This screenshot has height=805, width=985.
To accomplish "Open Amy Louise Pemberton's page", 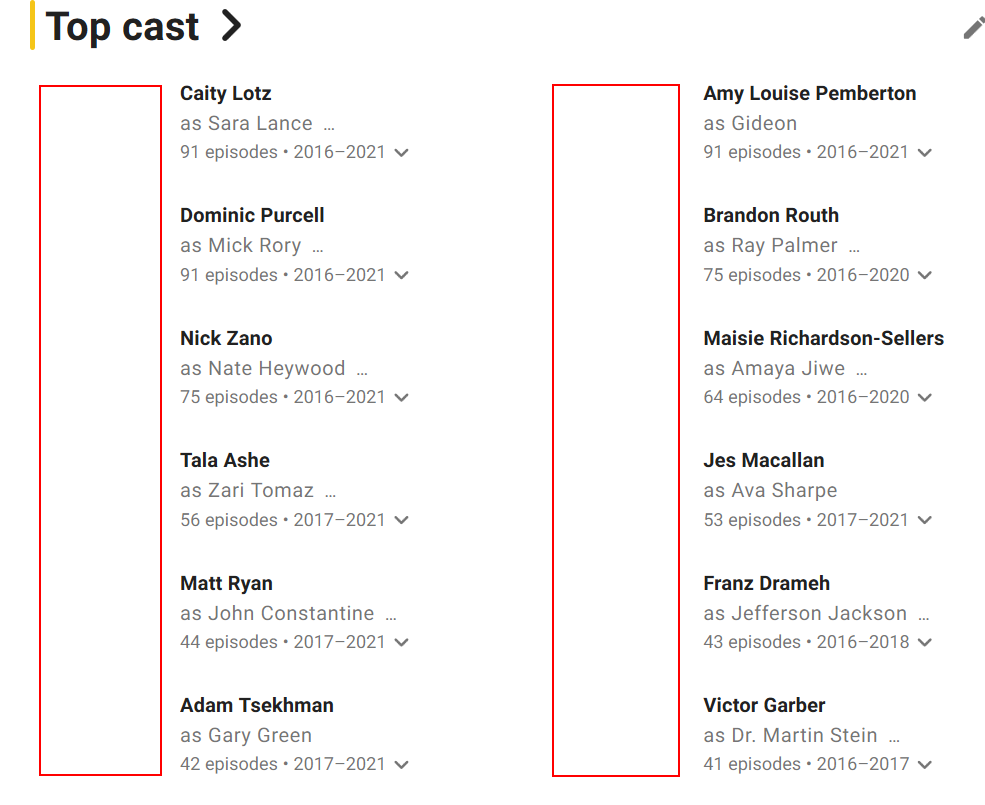I will click(x=809, y=93).
